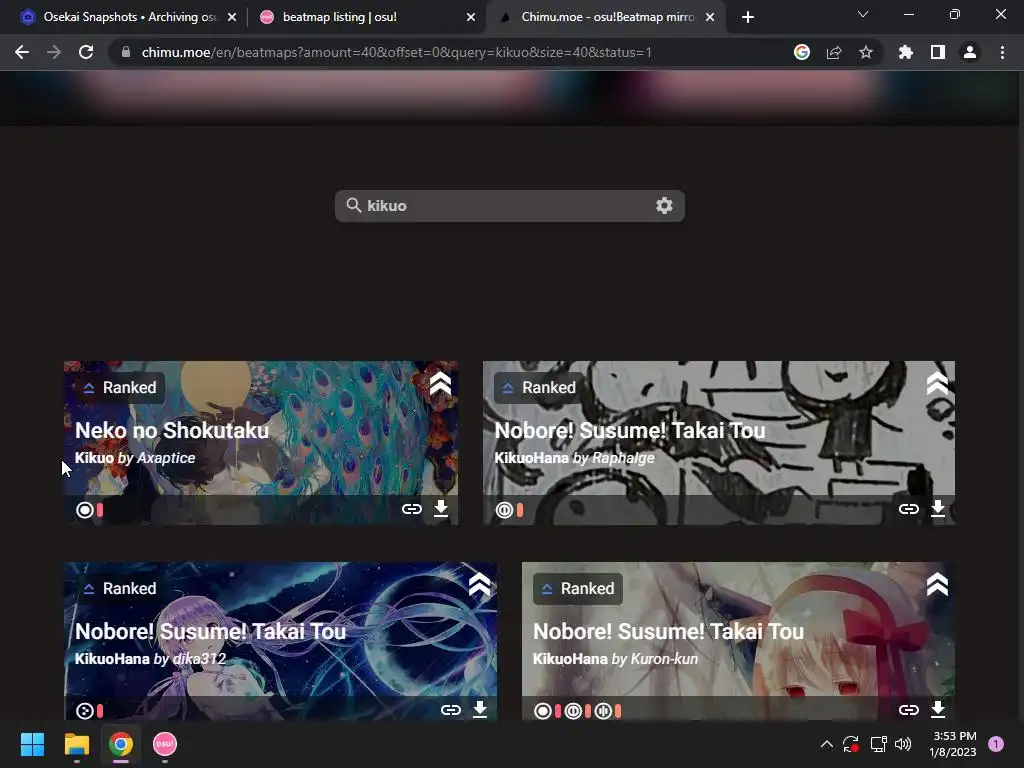Screen dimensions: 1024x768
Task: Expand dika312's card double chevron
Action: [x=479, y=584]
